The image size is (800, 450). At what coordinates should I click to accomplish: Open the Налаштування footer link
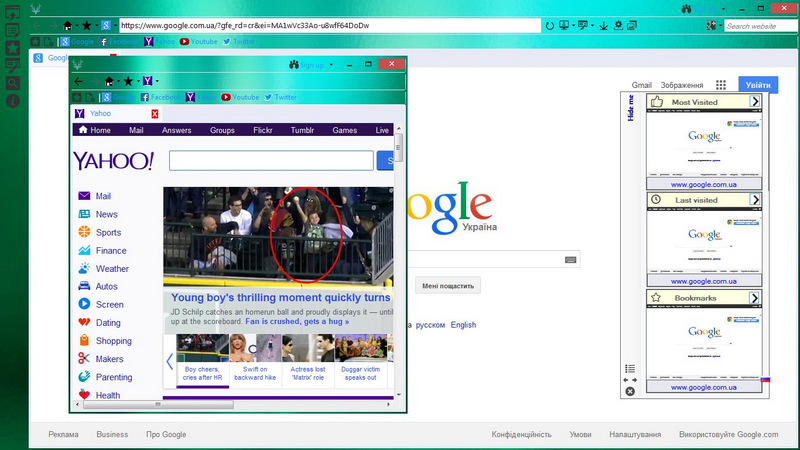(x=635, y=435)
